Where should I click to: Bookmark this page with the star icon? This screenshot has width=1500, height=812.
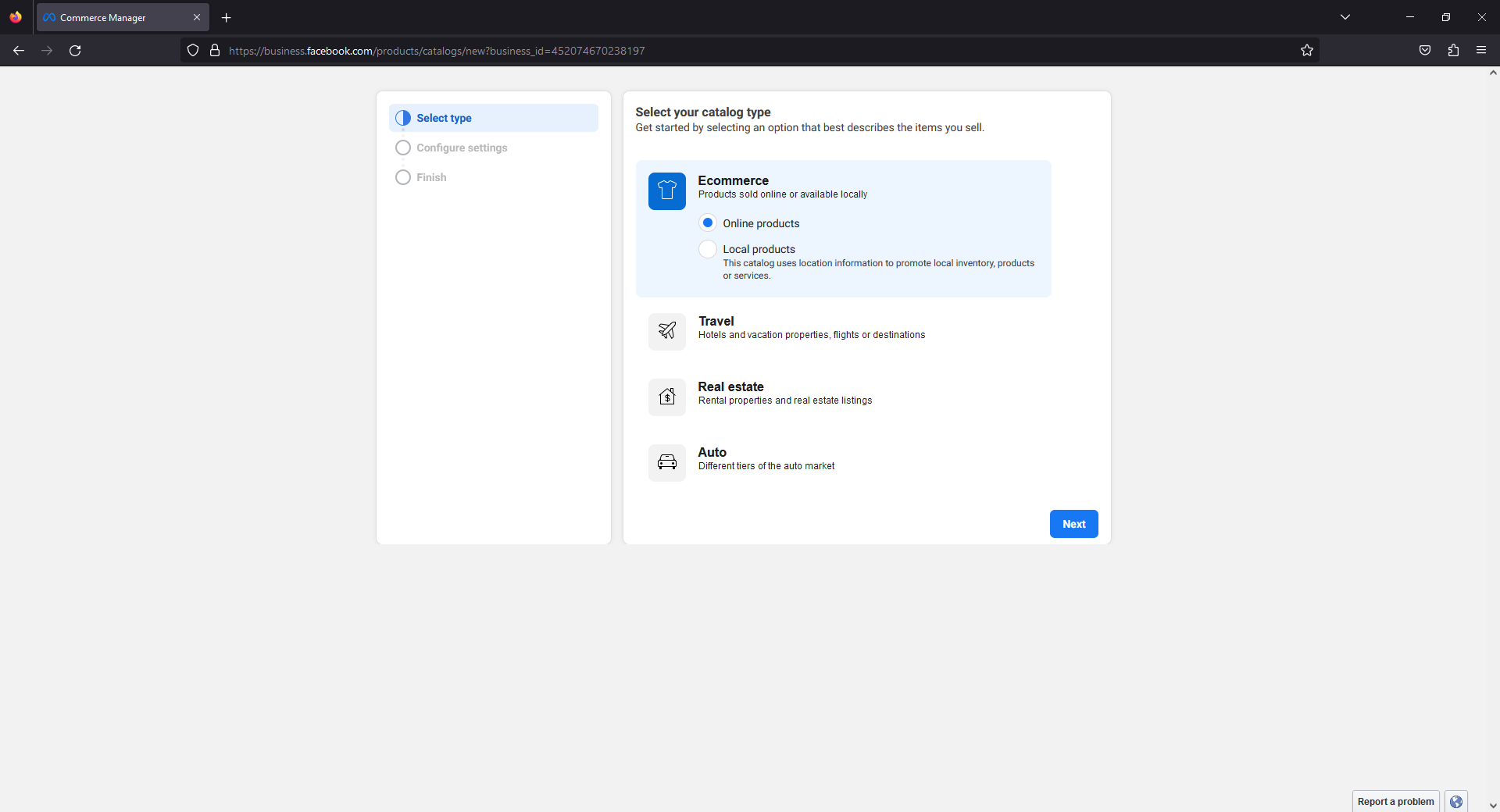pos(1307,51)
